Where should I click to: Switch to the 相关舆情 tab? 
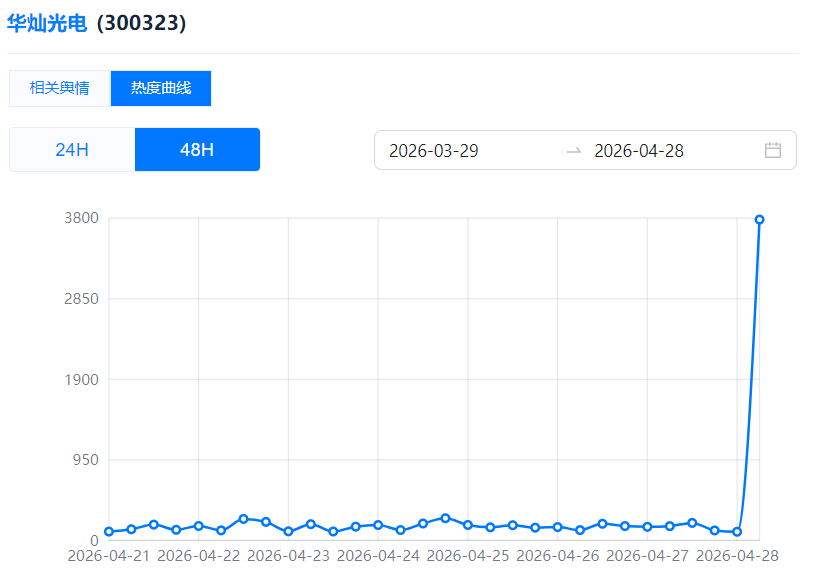[59, 88]
